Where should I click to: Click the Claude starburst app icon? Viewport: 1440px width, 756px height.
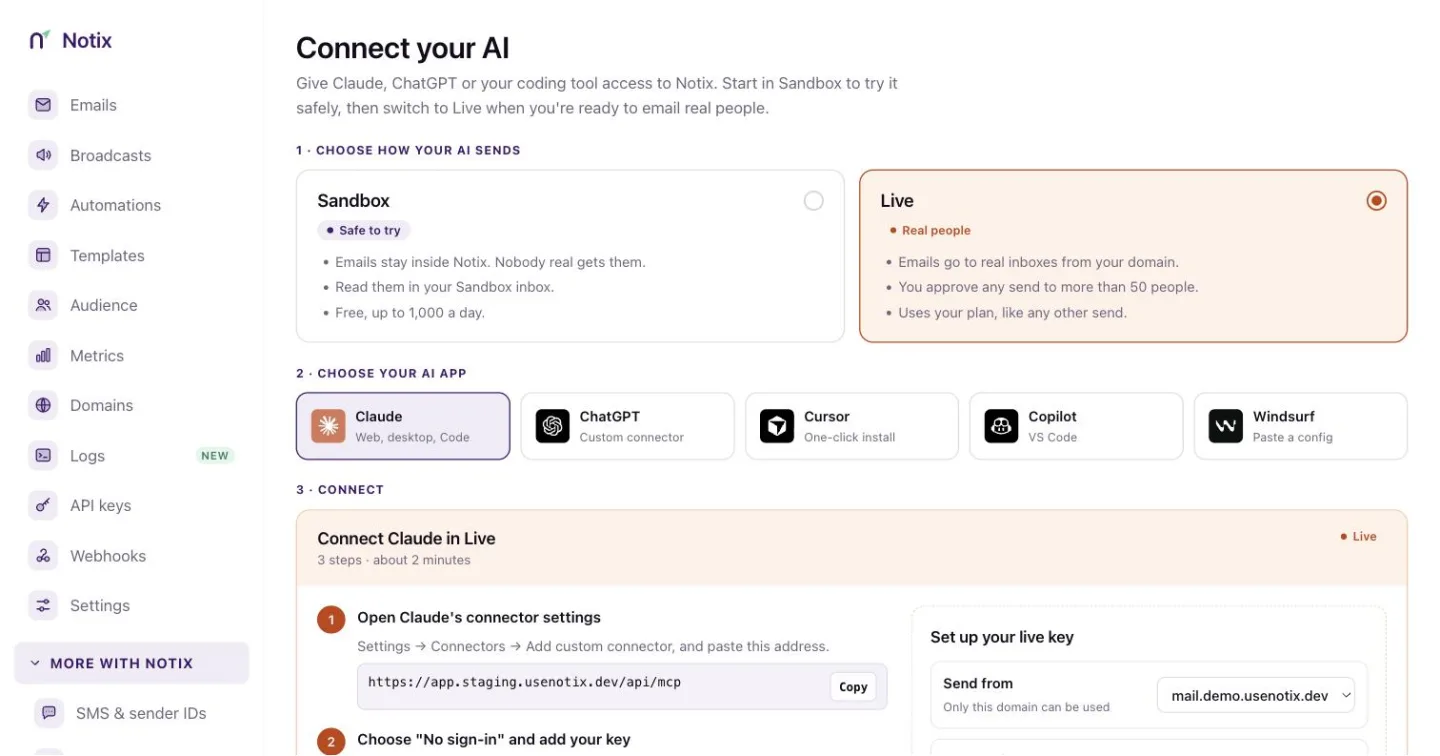click(328, 426)
